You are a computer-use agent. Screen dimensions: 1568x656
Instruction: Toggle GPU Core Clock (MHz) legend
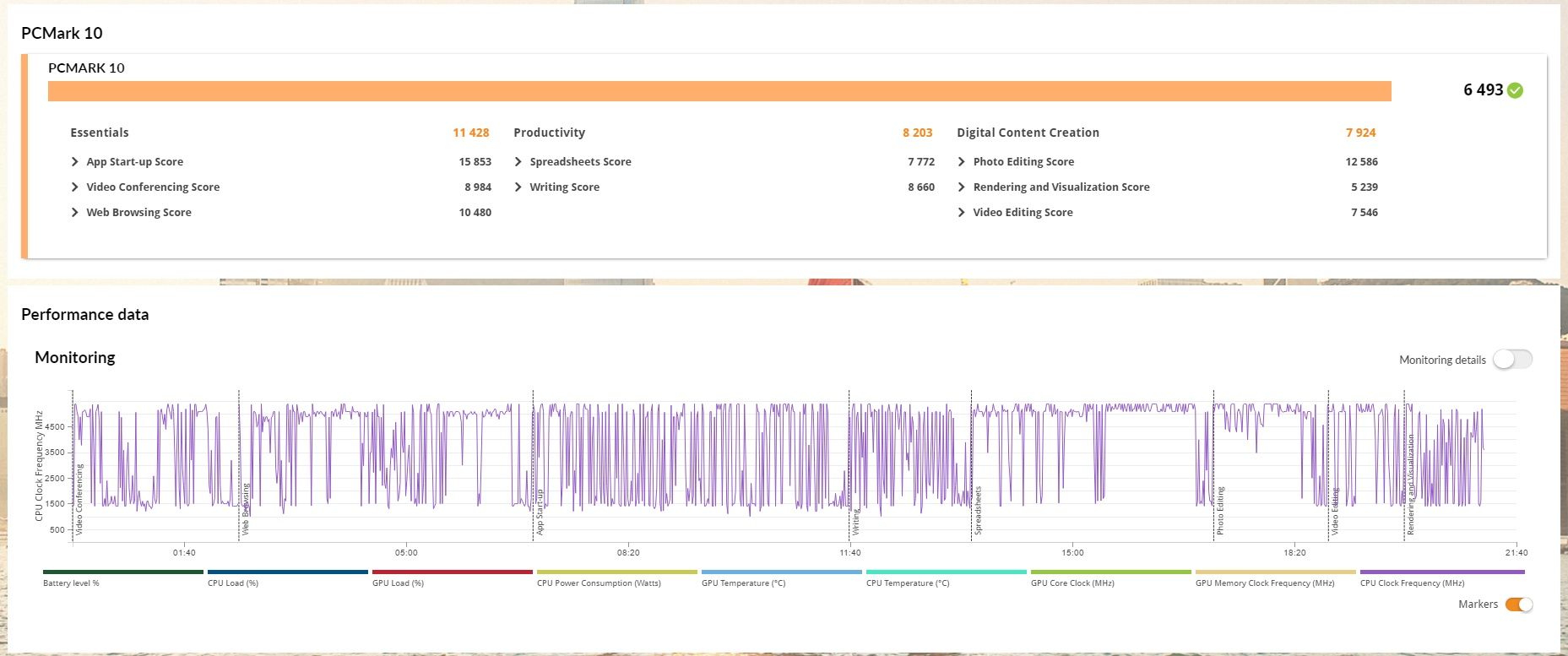[x=1110, y=578]
